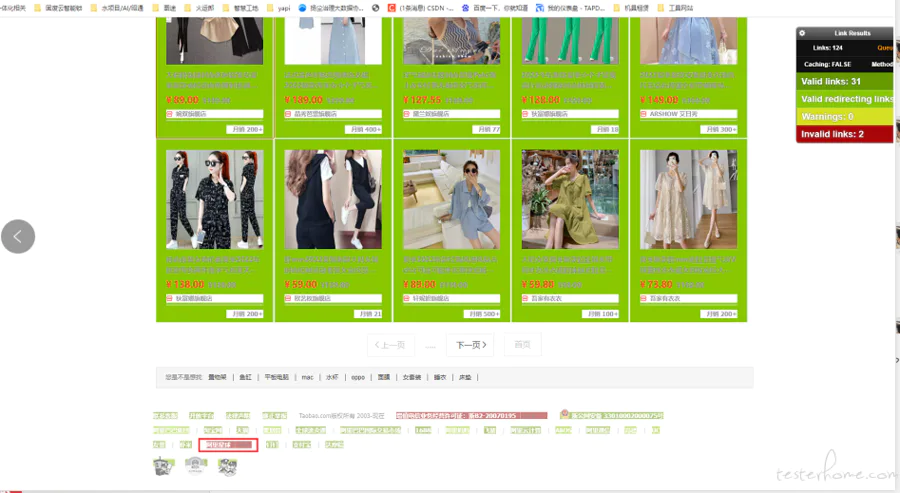This screenshot has height=493, width=900.
Task: Click the red-boxed invalid footer link
Action: click(x=228, y=445)
